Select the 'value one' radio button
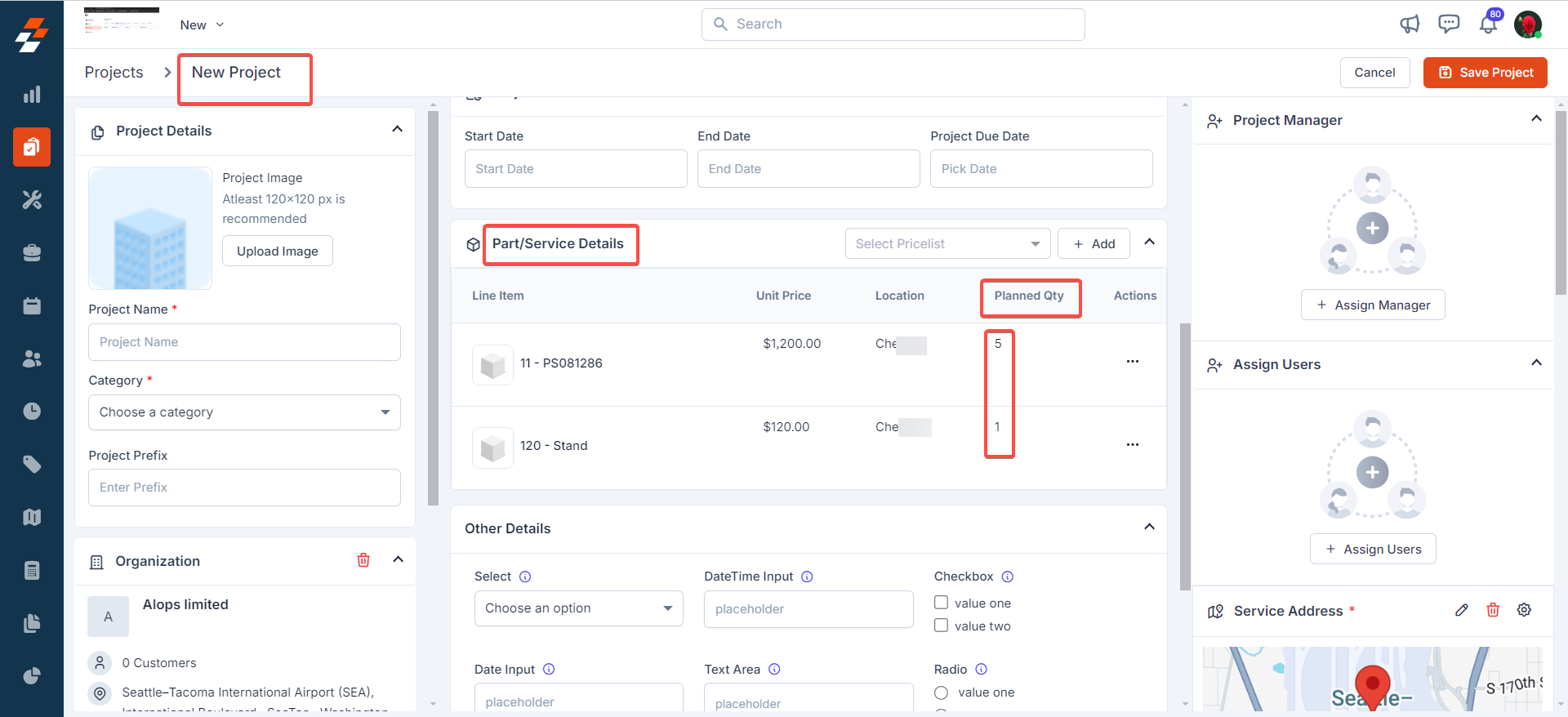 tap(942, 693)
